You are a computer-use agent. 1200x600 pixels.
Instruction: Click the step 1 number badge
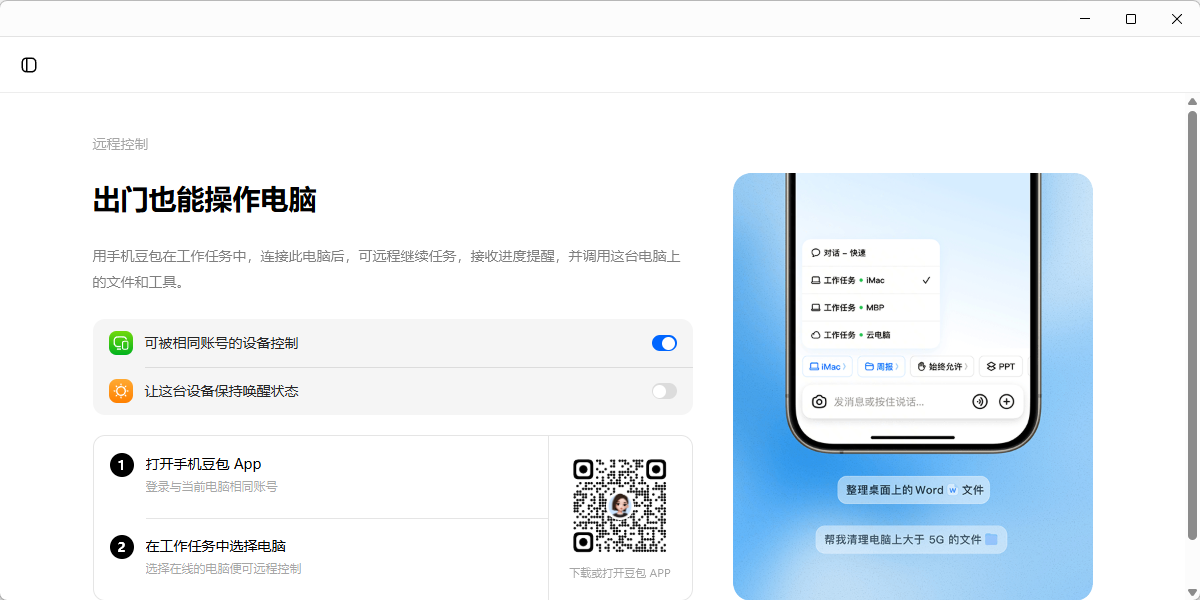click(121, 465)
